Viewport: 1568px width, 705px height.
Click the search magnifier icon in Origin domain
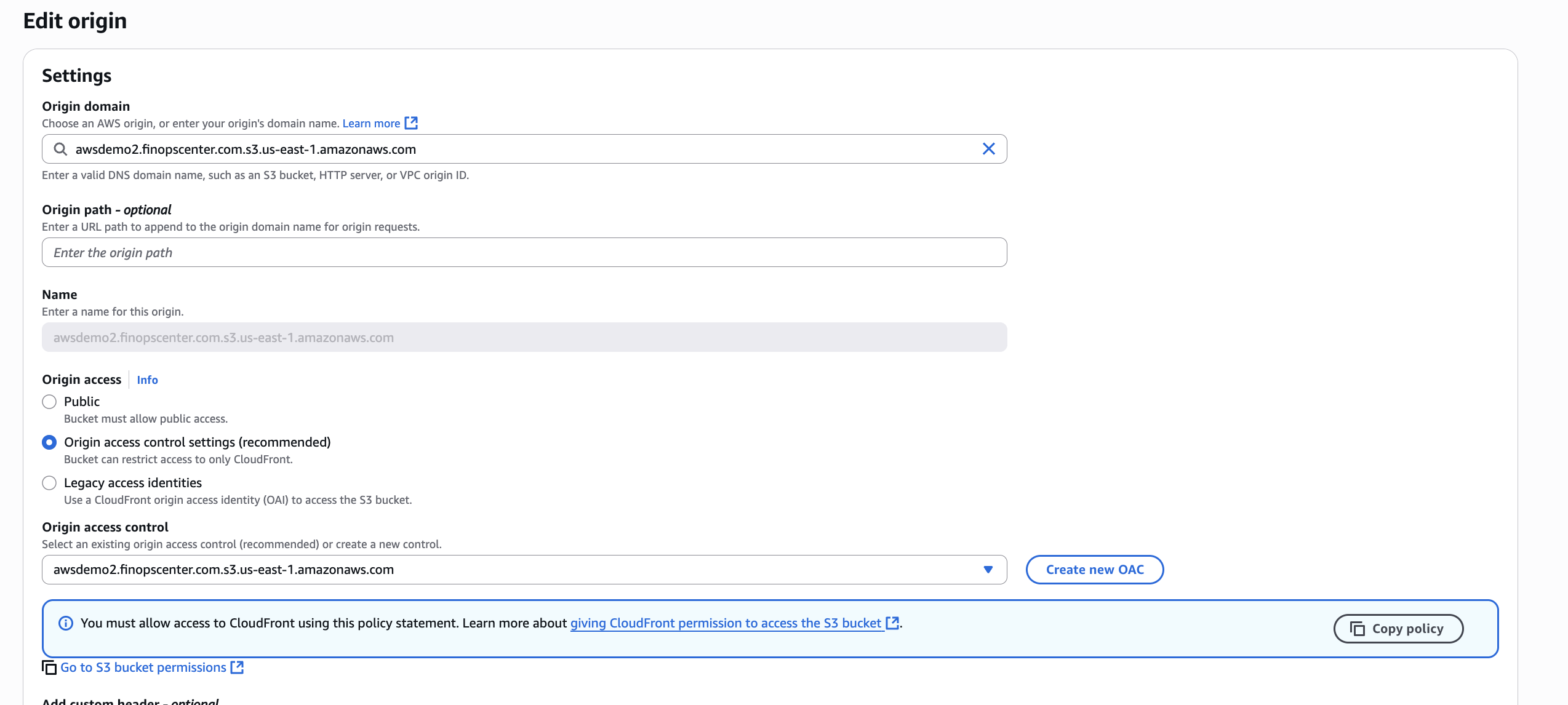pyautogui.click(x=60, y=149)
